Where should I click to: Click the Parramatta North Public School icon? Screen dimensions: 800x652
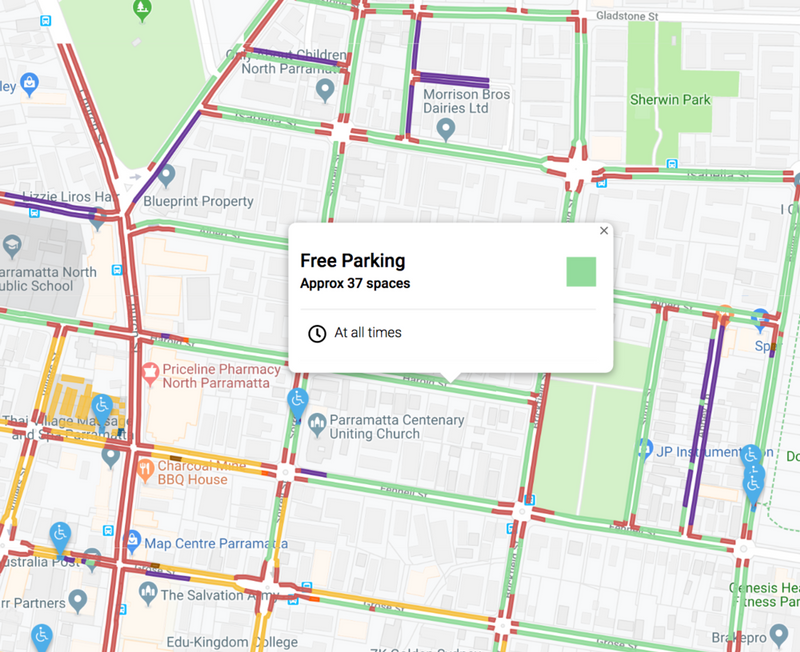(x=12, y=247)
